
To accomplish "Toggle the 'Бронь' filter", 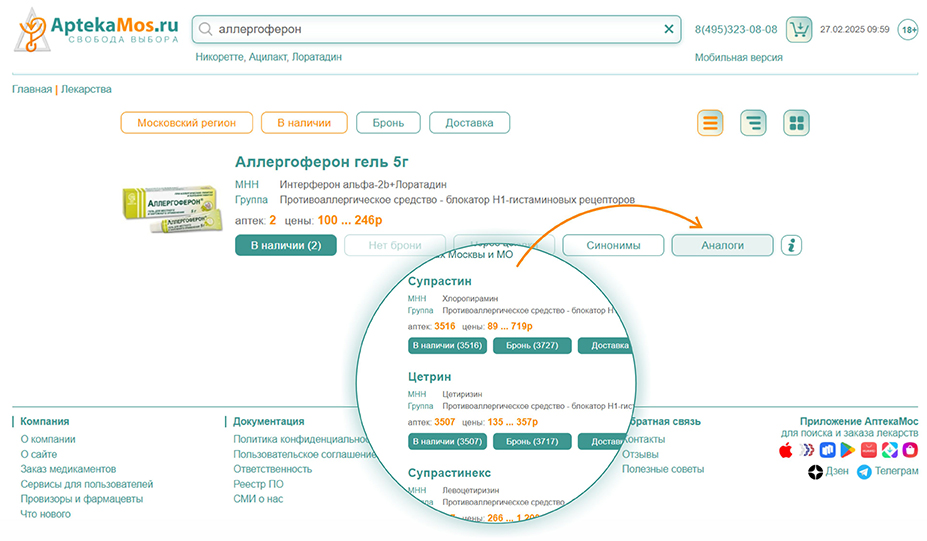I will 388,123.
